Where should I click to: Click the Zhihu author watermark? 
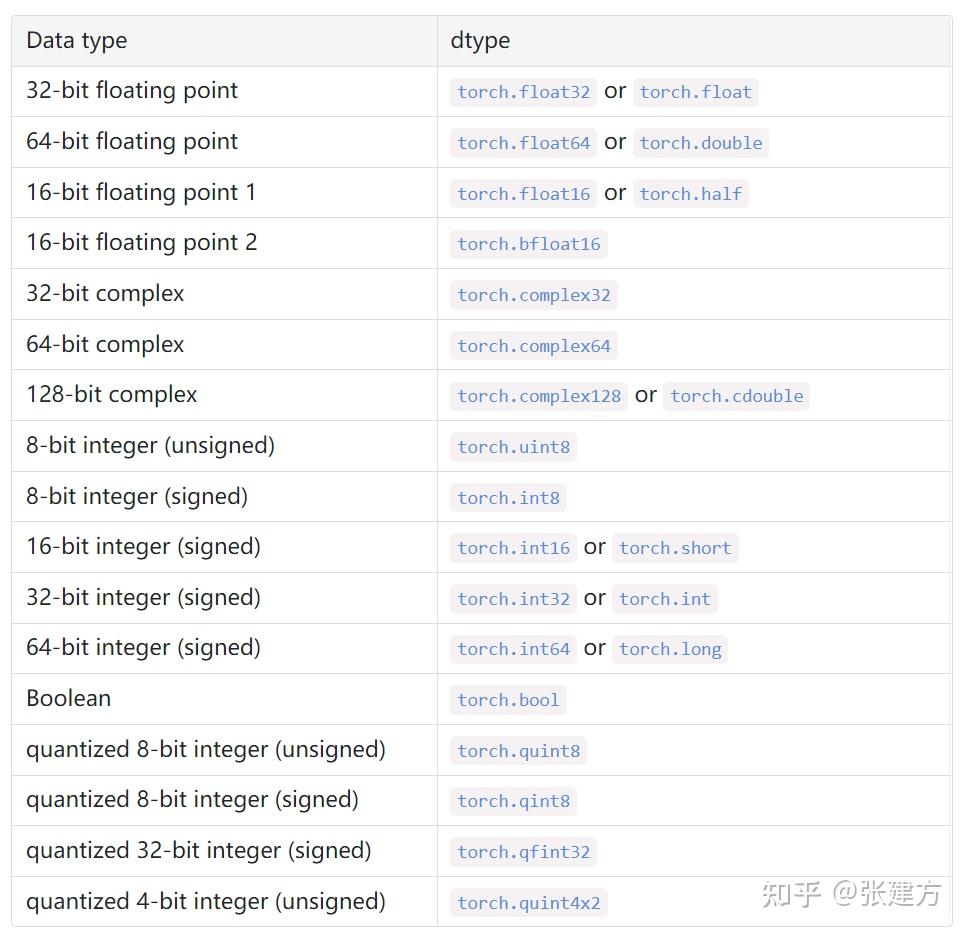(851, 893)
